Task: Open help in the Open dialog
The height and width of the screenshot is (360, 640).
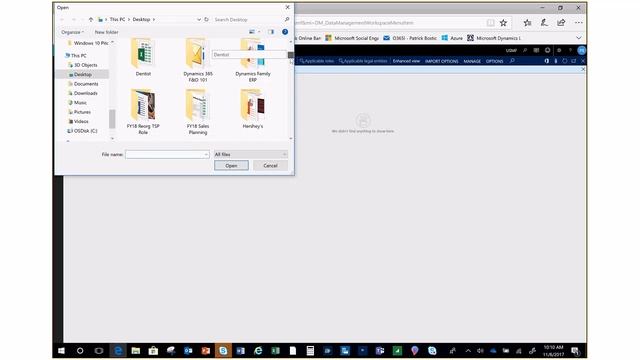Action: click(285, 32)
